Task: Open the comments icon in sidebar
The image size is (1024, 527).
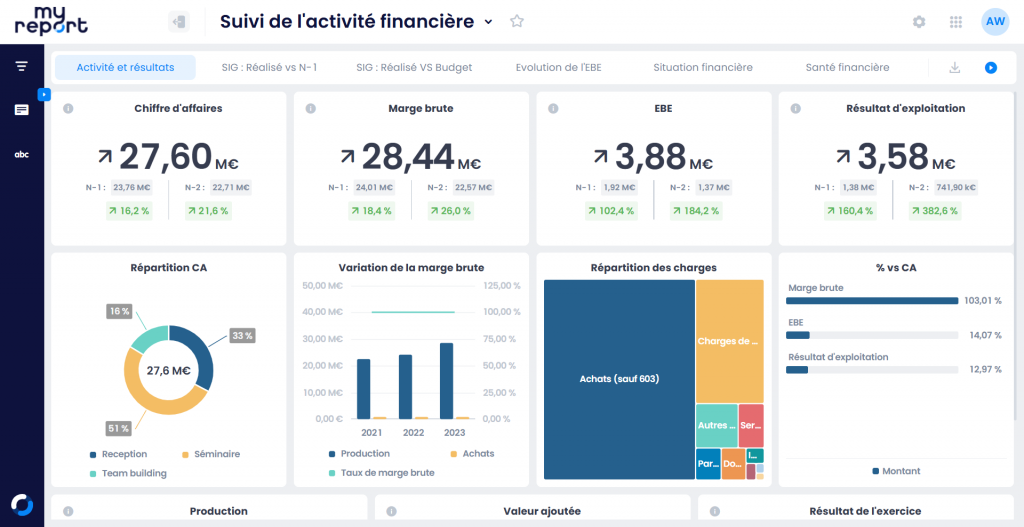Action: (21, 110)
